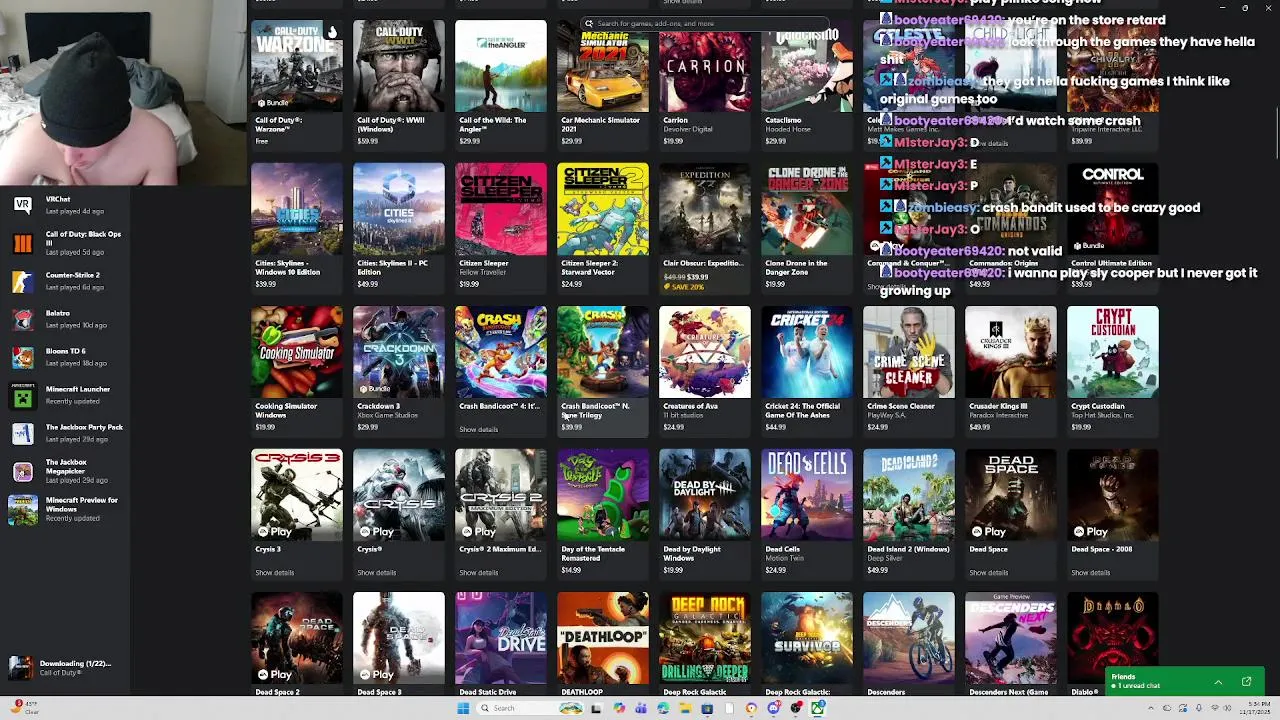Play Crysis from its tile

[x=376, y=532]
